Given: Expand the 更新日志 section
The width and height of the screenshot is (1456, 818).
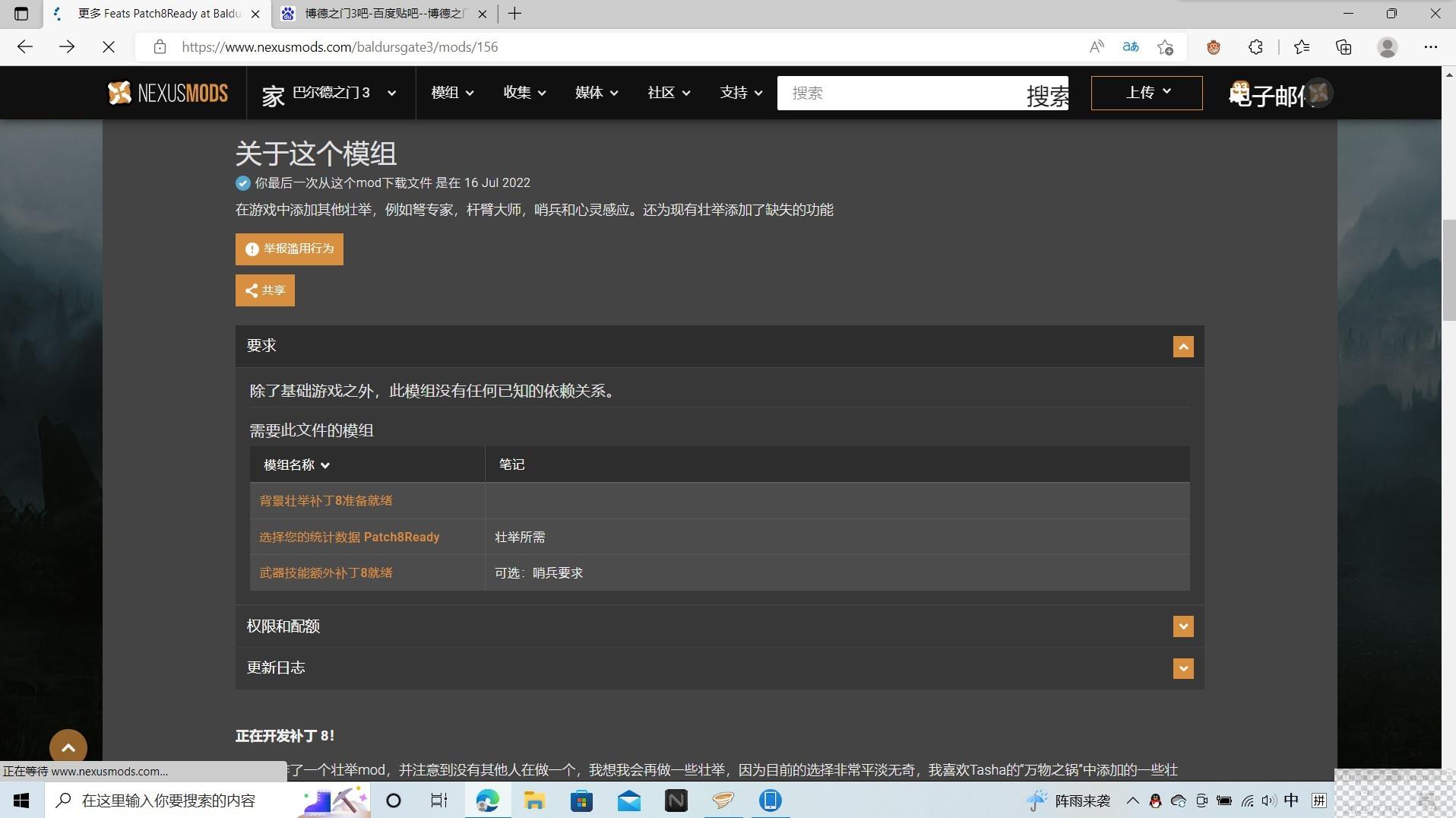Looking at the screenshot, I should pos(1183,668).
